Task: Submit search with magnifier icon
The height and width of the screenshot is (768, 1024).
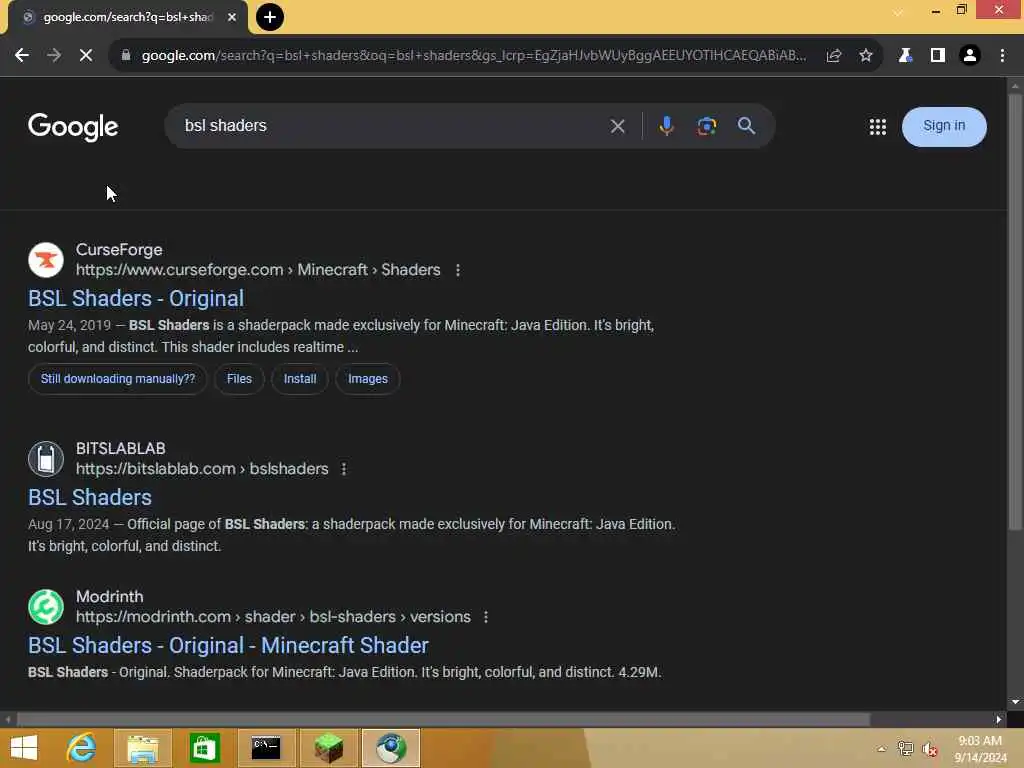Action: (746, 126)
